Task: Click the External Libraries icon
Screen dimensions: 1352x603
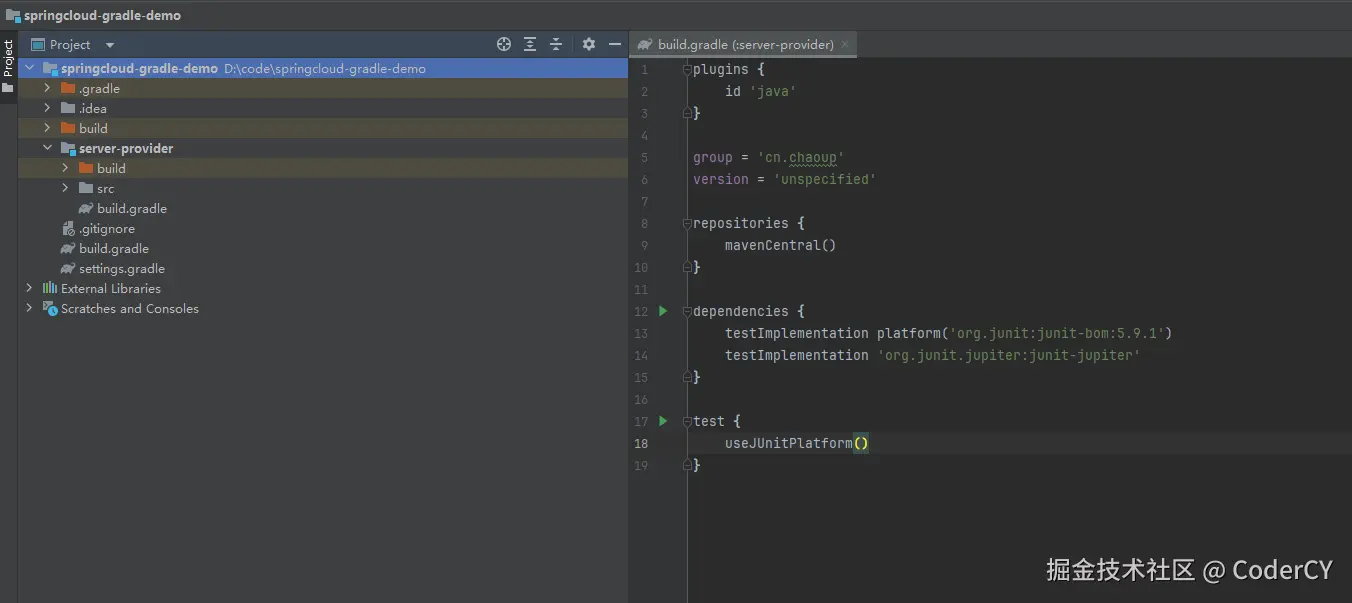Action: point(50,288)
